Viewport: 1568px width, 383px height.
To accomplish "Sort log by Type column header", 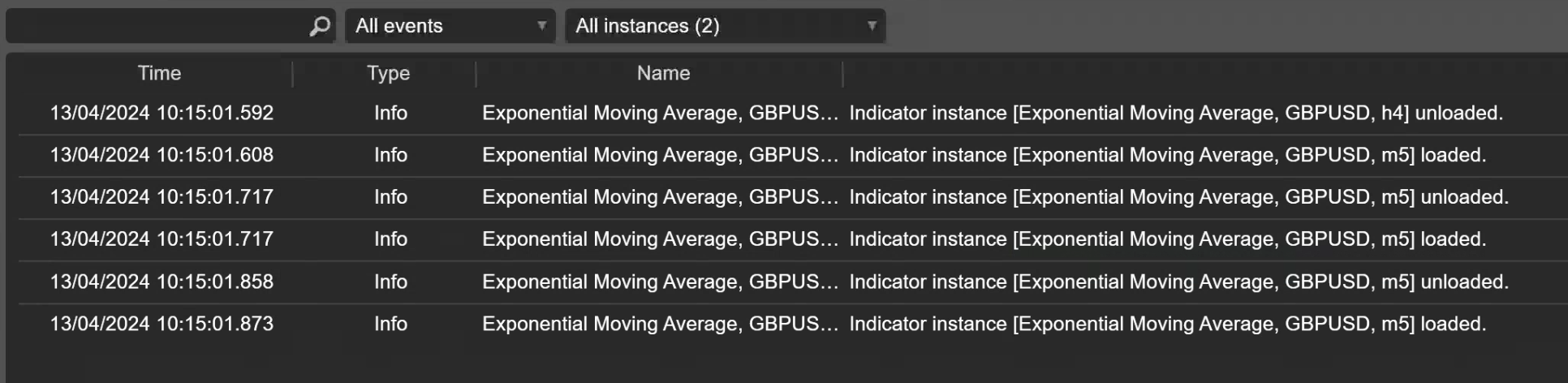I will (x=388, y=73).
